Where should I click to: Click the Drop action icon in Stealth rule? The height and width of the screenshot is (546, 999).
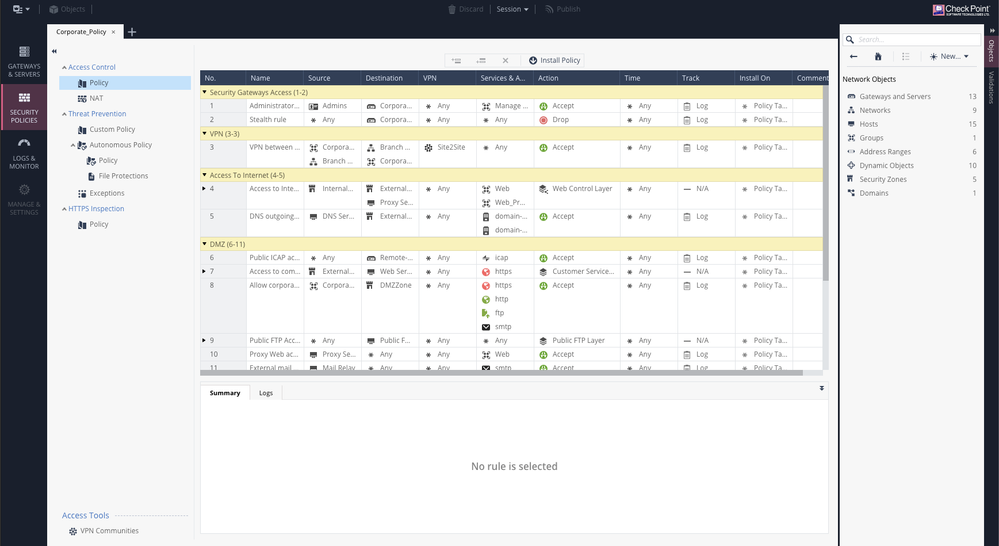tap(543, 120)
